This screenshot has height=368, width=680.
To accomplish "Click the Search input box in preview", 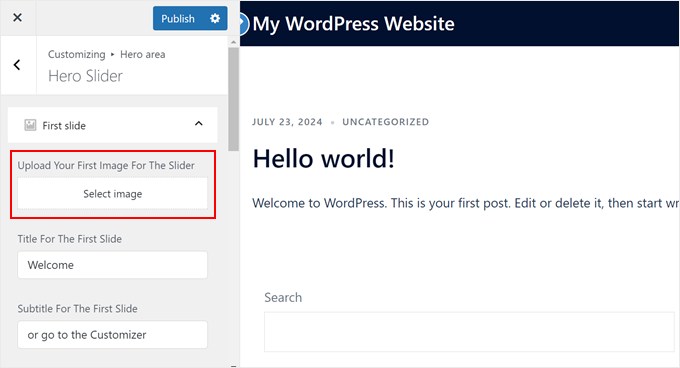I will click(x=469, y=332).
